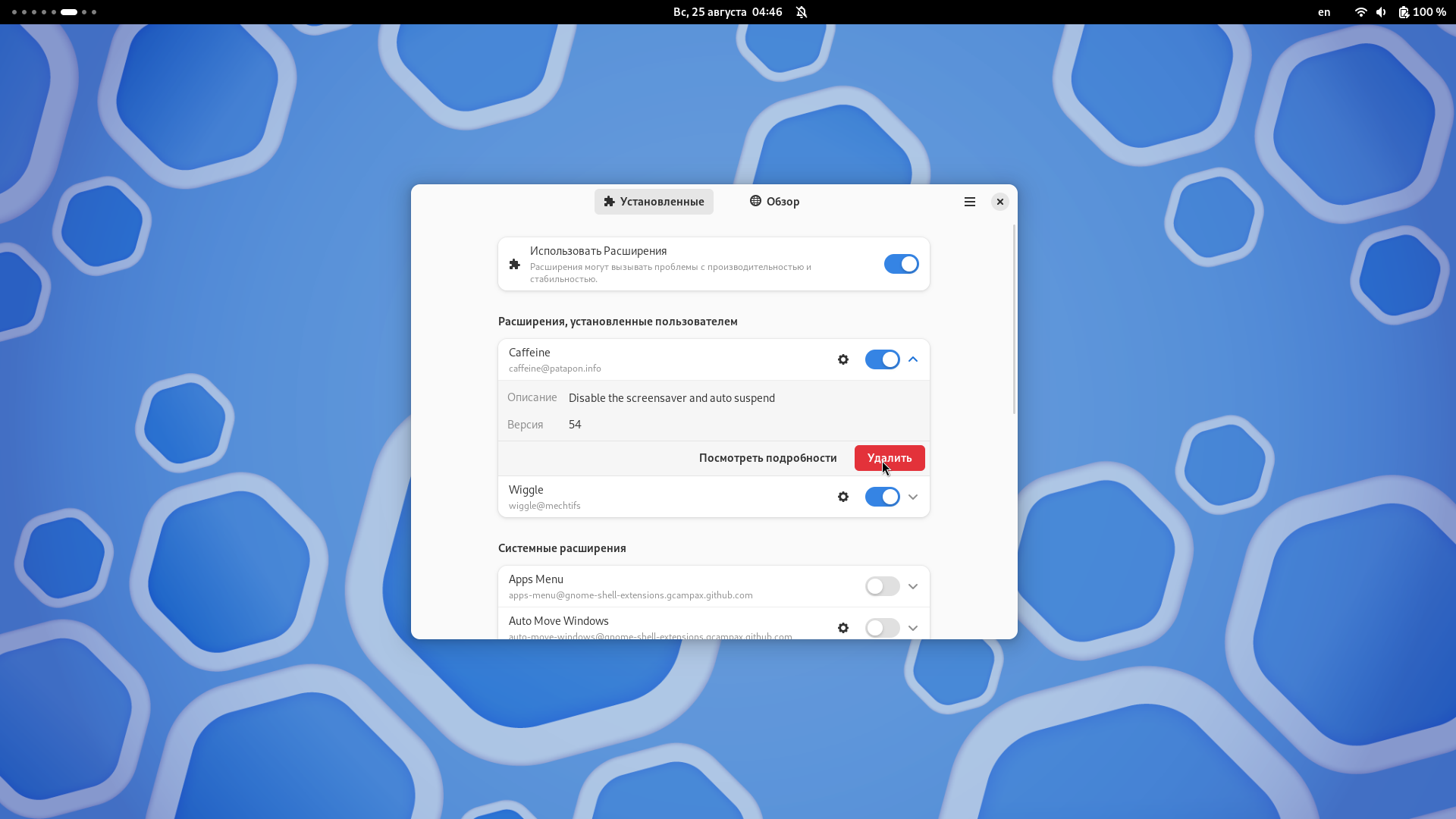Open Caffeine extension settings gear
Viewport: 1456px width, 819px height.
click(x=843, y=359)
